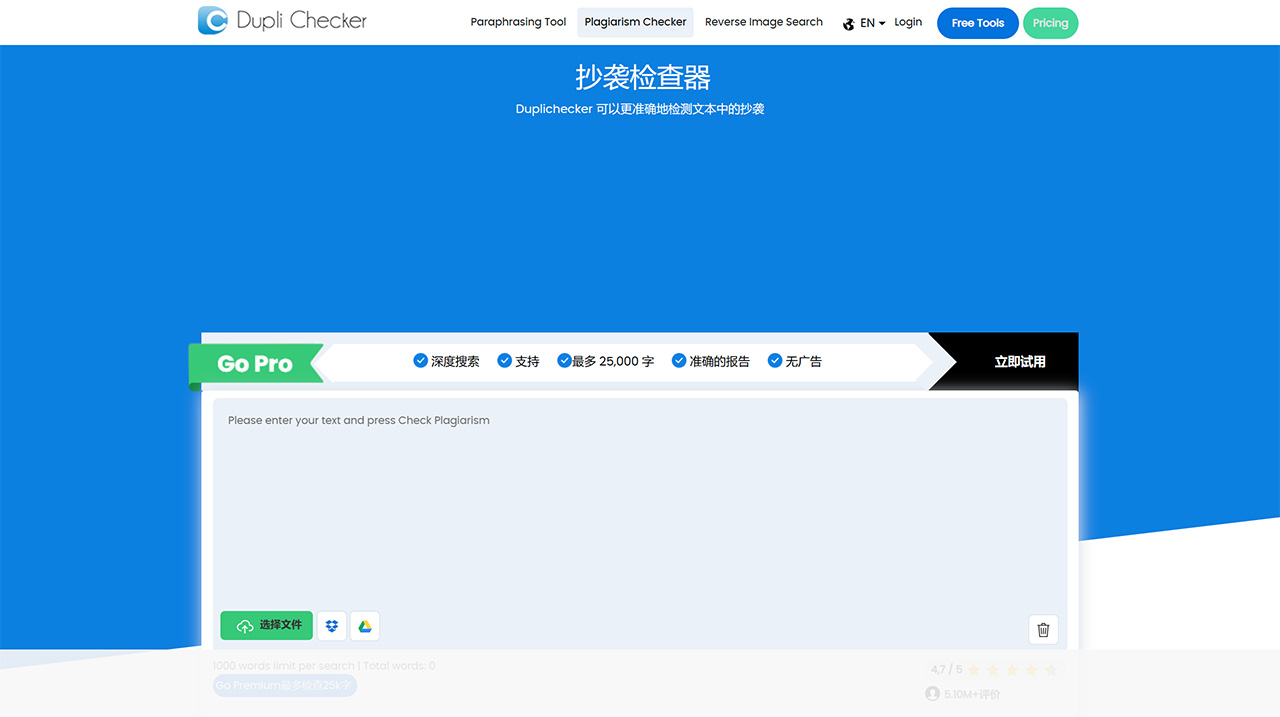Select the Reverse Image Search tab

763,21
